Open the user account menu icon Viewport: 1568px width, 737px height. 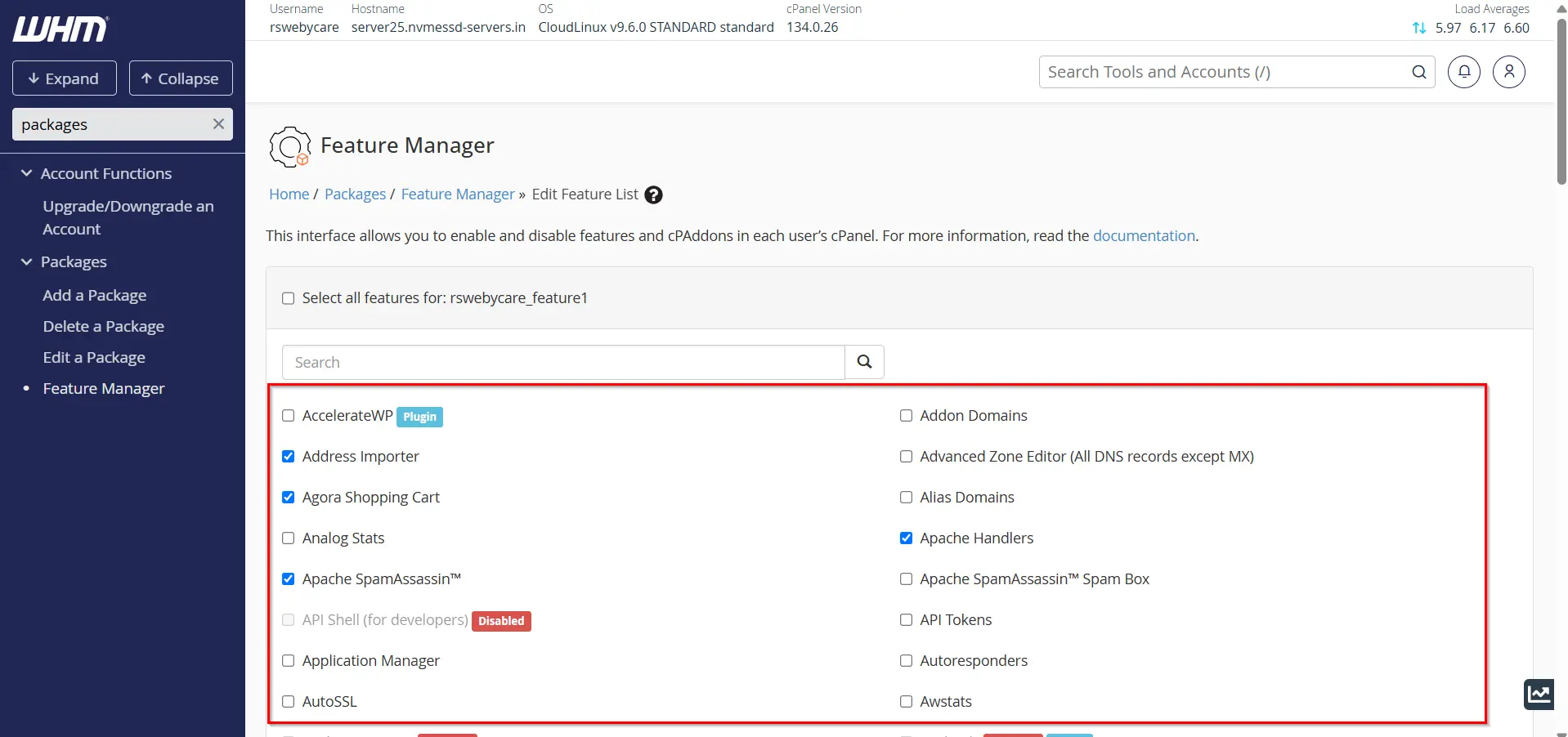click(1509, 72)
